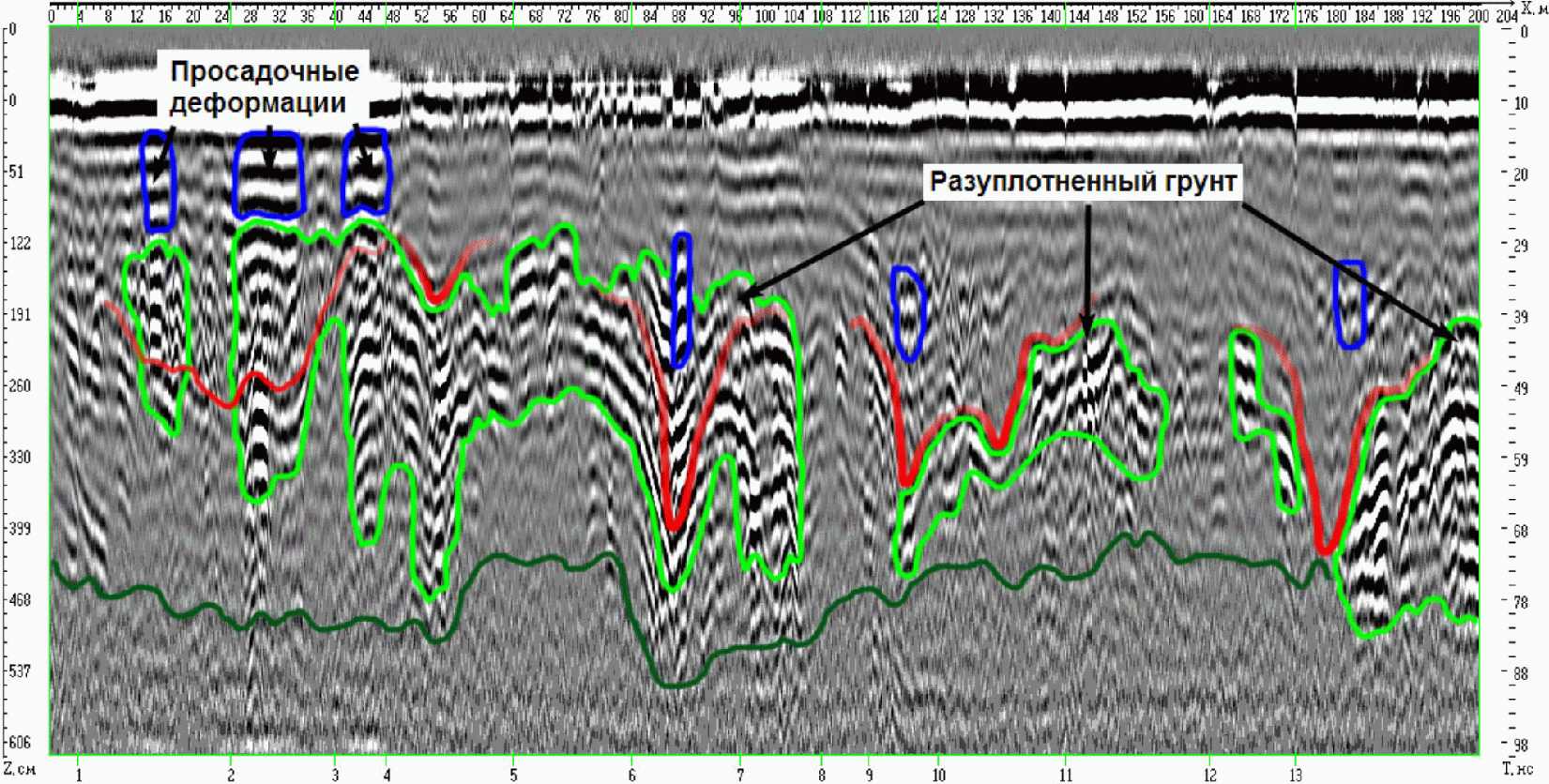Select picket marker 7 on bottom axis

tap(740, 775)
